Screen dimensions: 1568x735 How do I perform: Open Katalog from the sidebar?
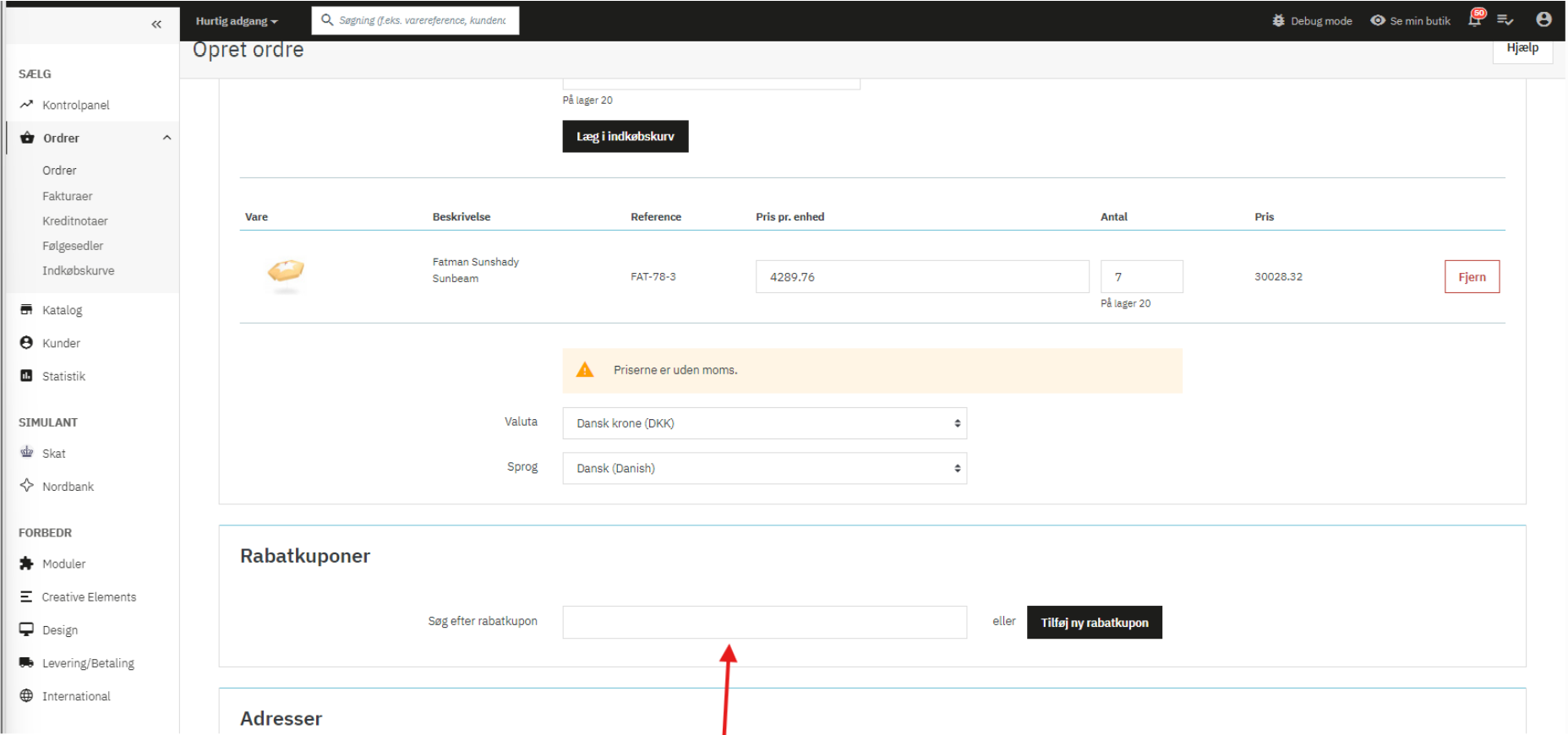tap(62, 310)
